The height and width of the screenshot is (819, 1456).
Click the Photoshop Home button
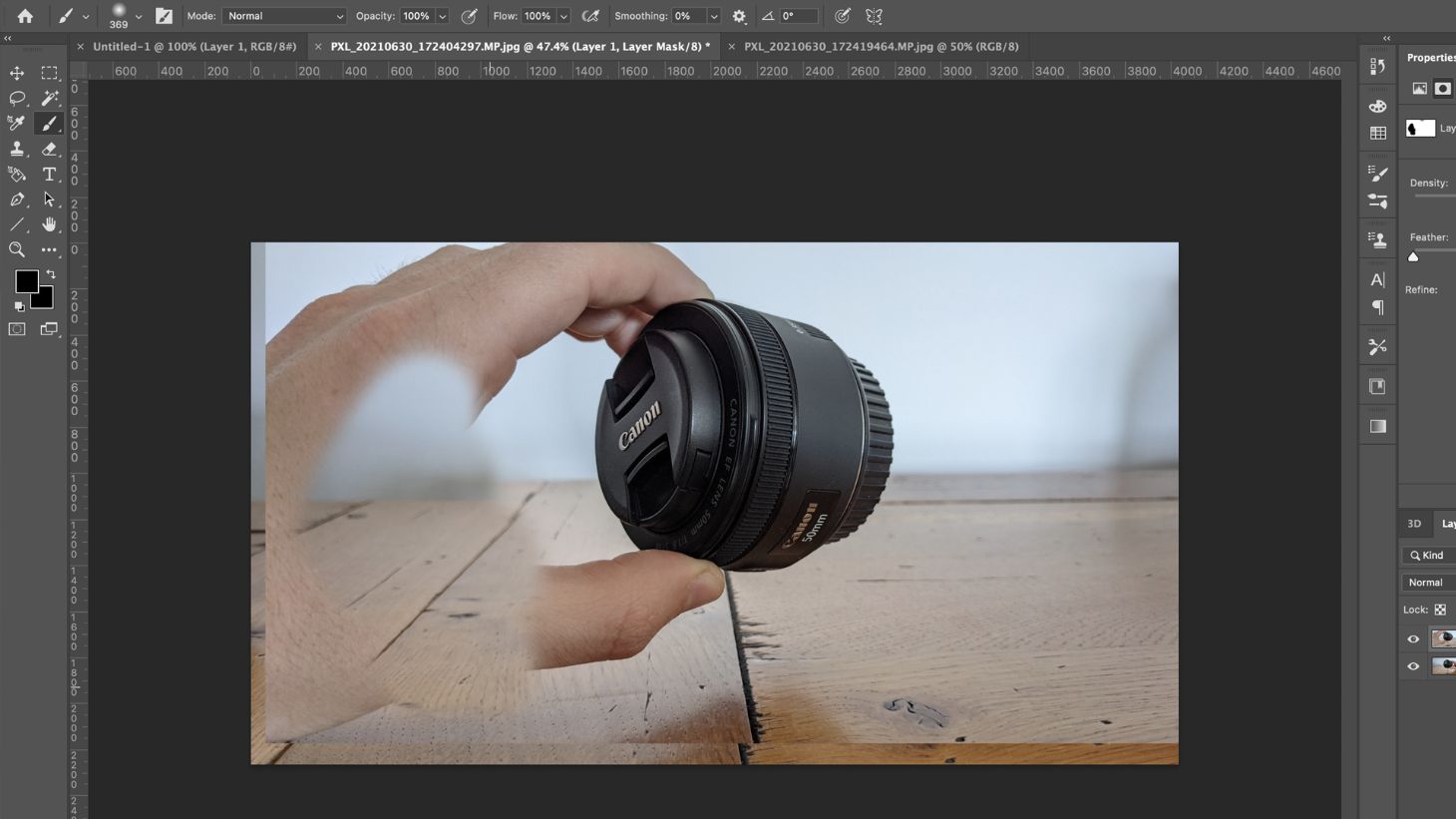pyautogui.click(x=24, y=15)
